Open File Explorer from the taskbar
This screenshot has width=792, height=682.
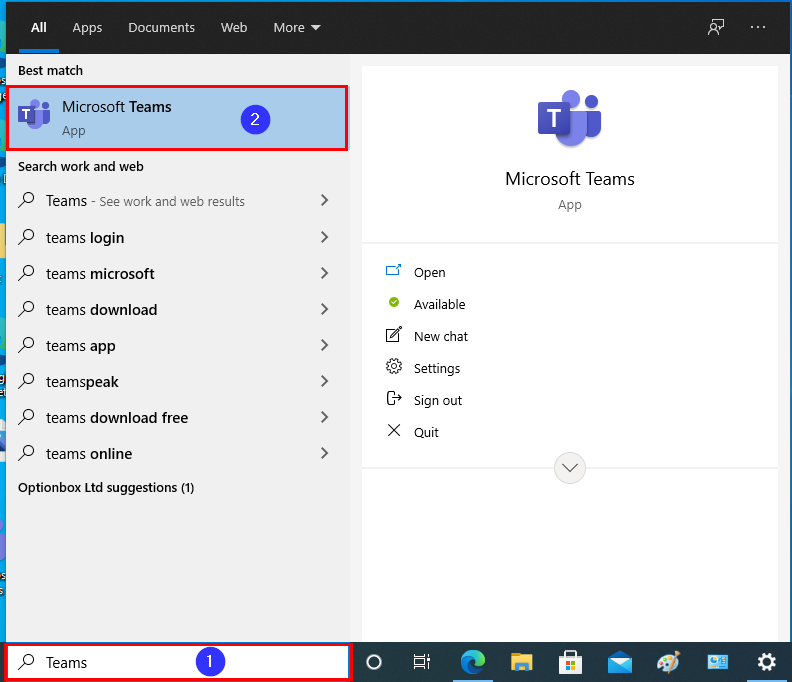pyautogui.click(x=522, y=662)
